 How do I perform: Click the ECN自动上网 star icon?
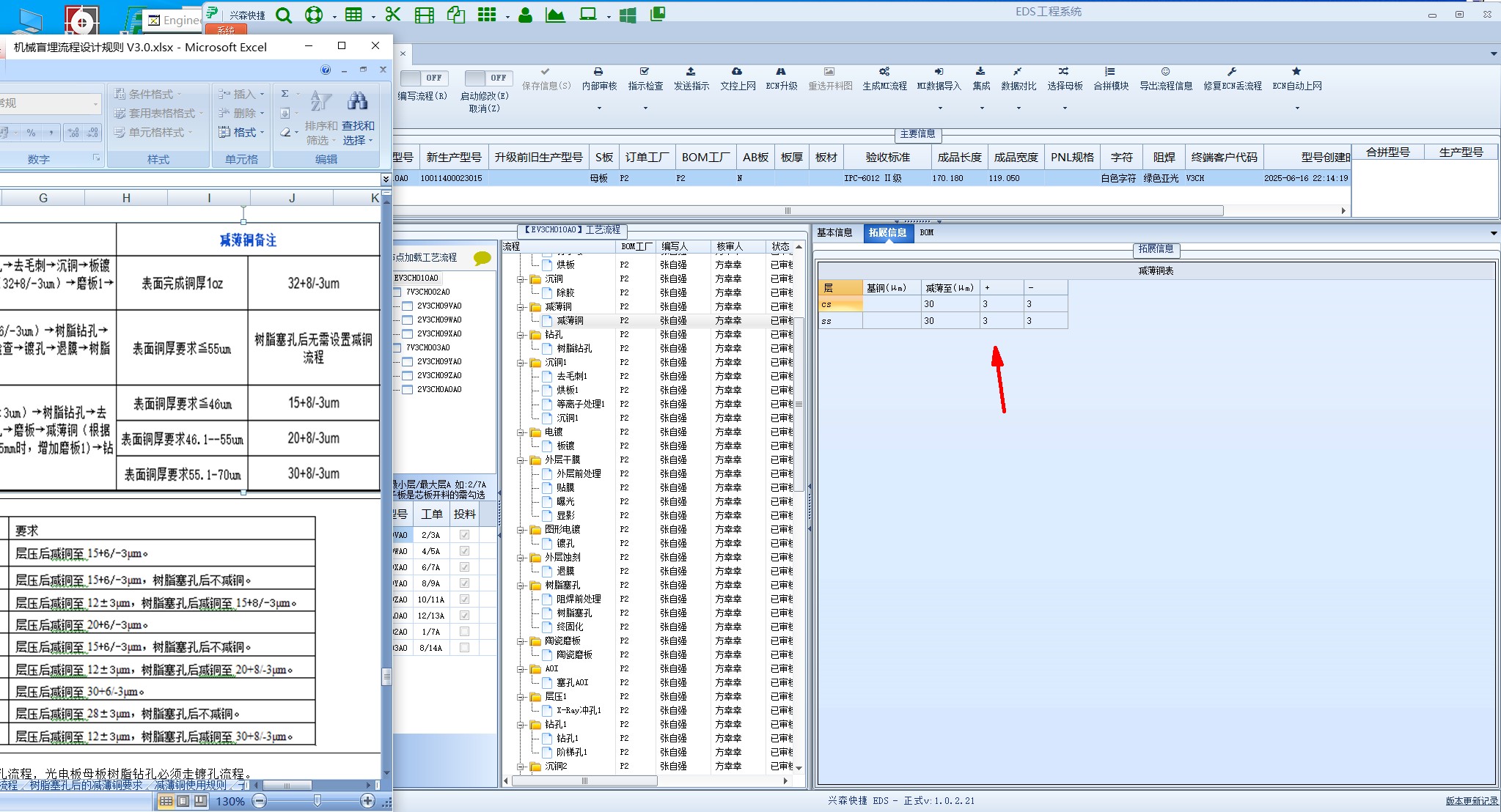1296,72
